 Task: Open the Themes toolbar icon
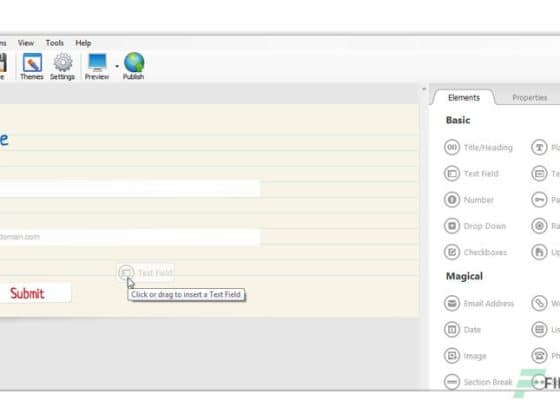click(x=32, y=66)
